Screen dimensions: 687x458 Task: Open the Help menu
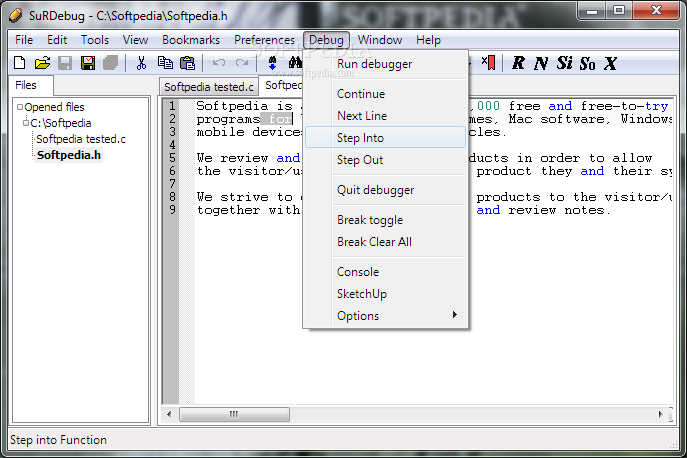tap(428, 40)
